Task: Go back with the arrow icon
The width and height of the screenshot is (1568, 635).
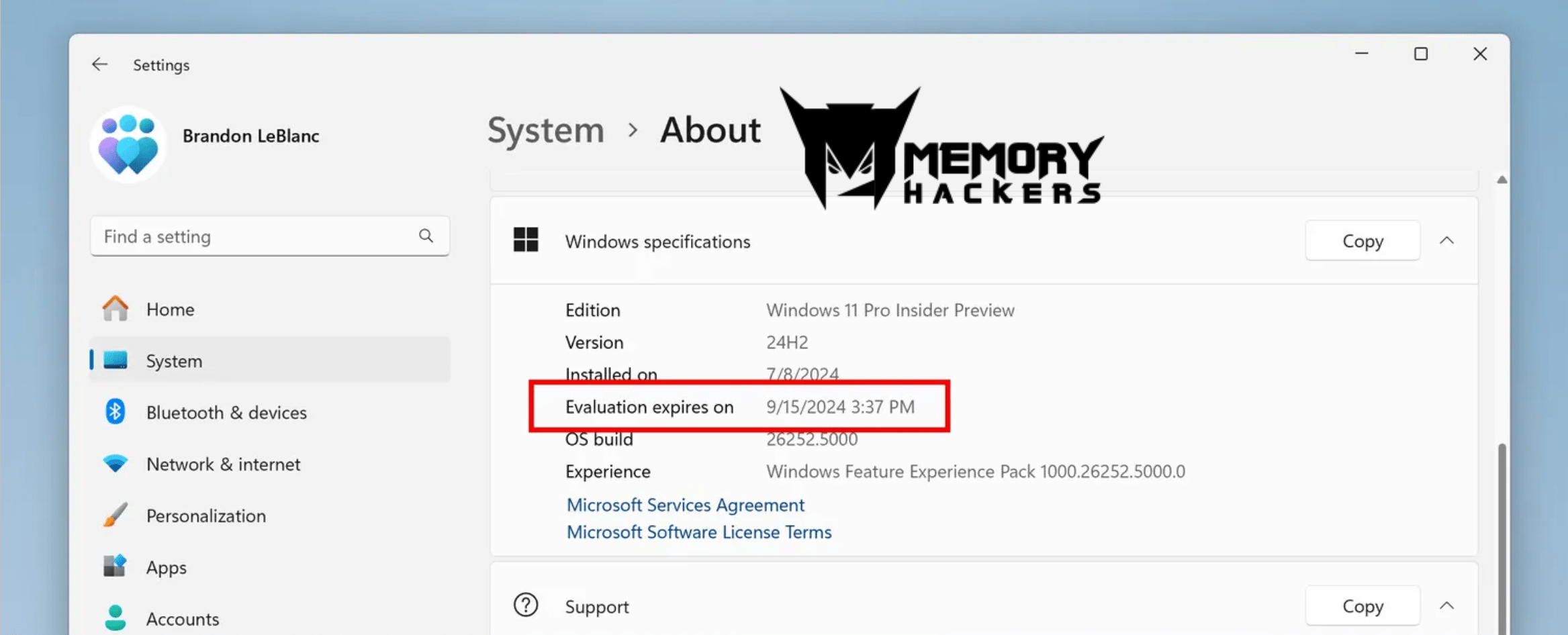Action: tap(100, 64)
